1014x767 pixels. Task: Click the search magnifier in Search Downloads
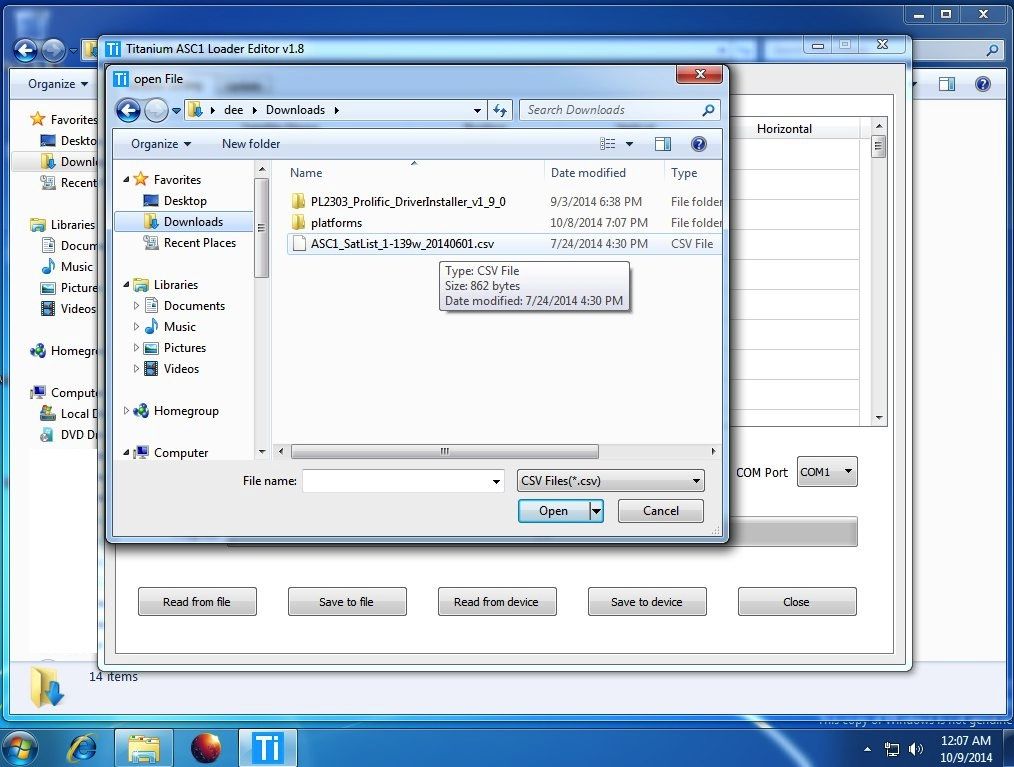pos(708,110)
